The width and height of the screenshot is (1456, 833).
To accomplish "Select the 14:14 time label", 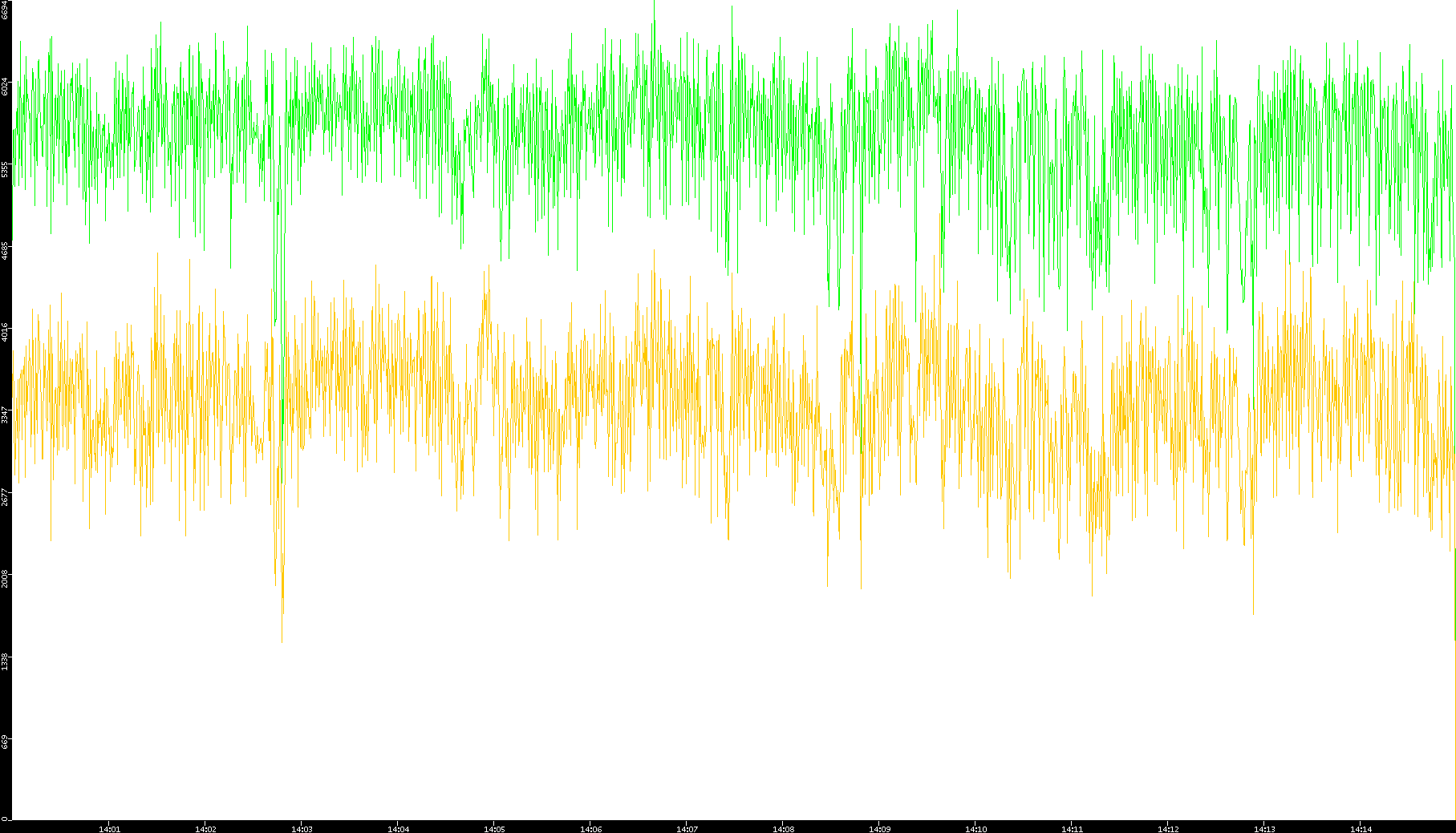I will 1361,829.
